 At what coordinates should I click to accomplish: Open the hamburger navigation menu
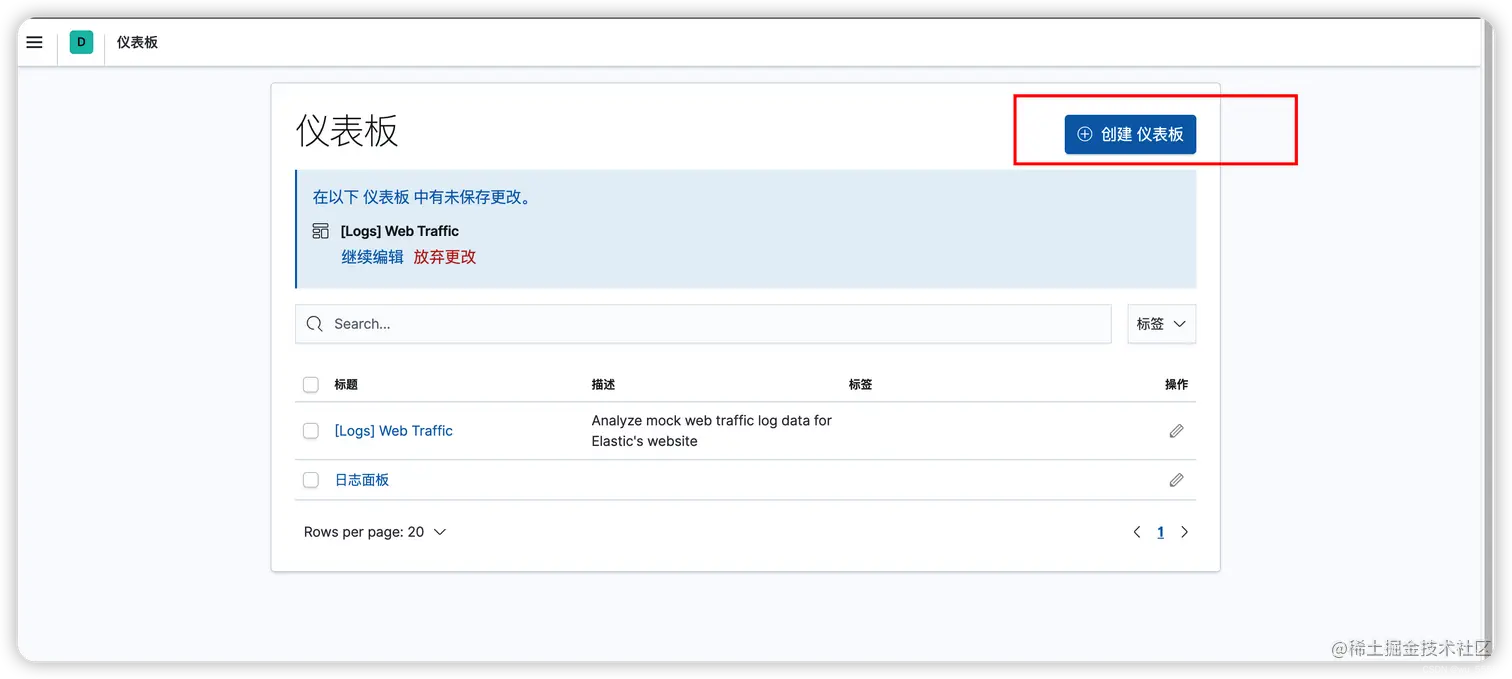point(35,42)
